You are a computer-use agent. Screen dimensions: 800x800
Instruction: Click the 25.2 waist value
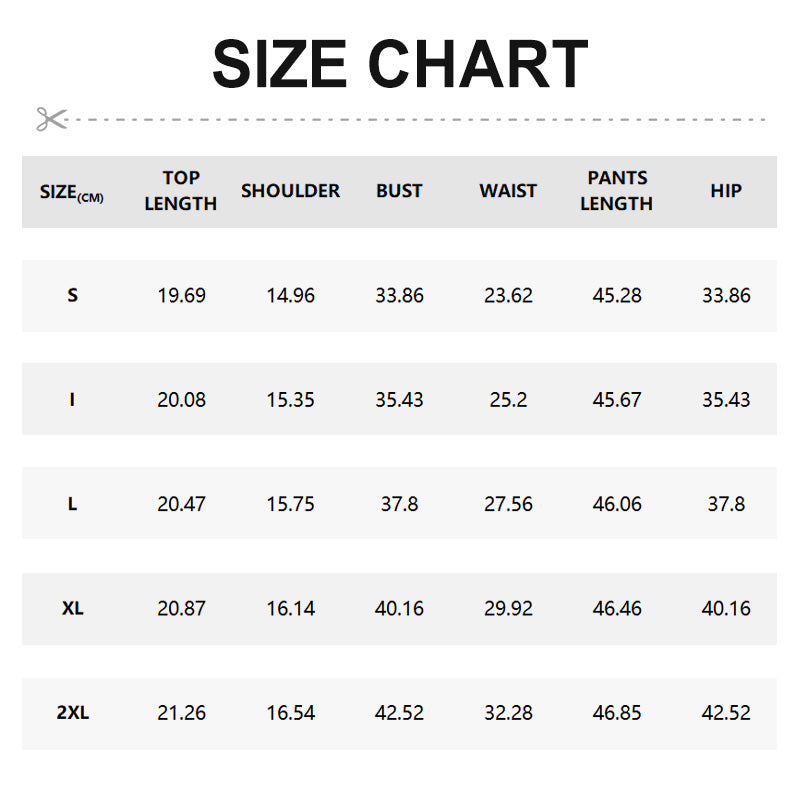(508, 400)
